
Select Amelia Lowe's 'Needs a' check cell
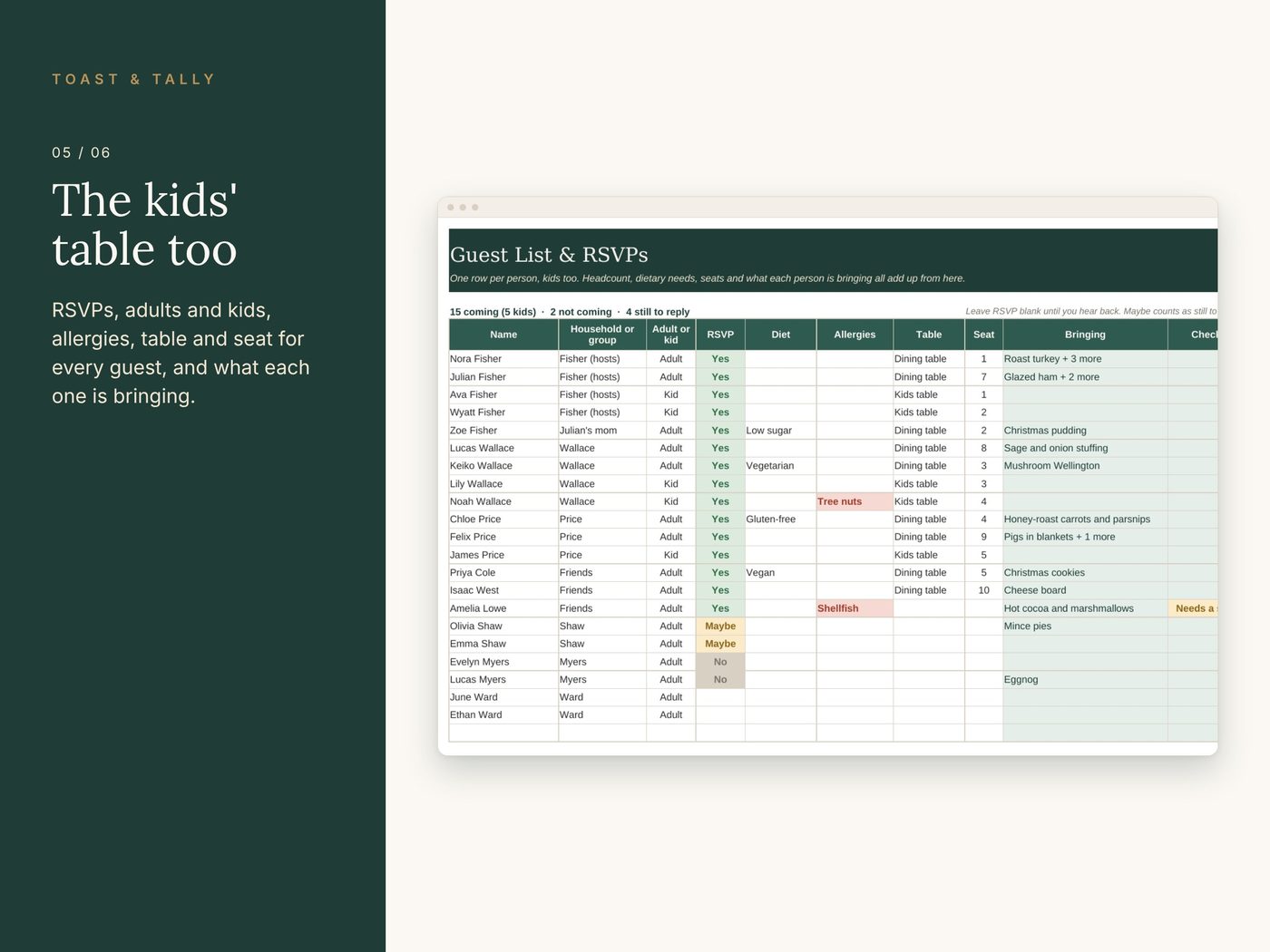pos(1193,608)
